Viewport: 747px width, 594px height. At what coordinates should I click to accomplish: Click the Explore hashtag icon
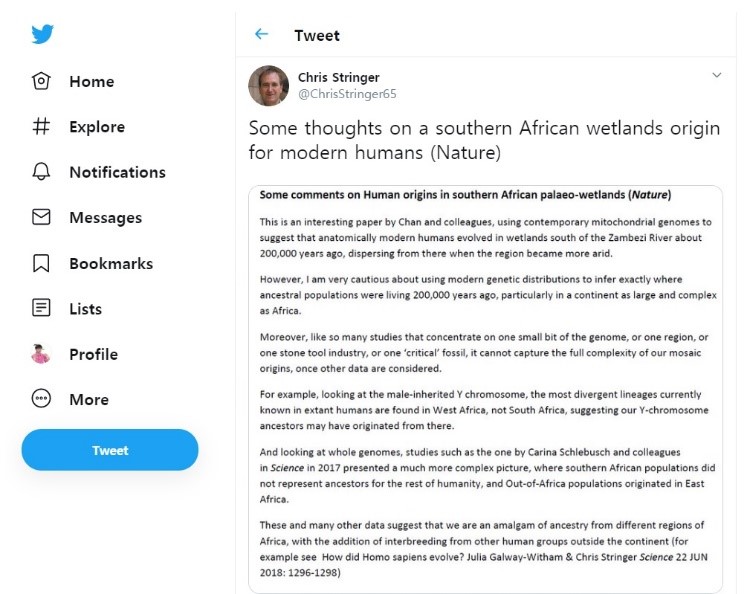pos(41,127)
